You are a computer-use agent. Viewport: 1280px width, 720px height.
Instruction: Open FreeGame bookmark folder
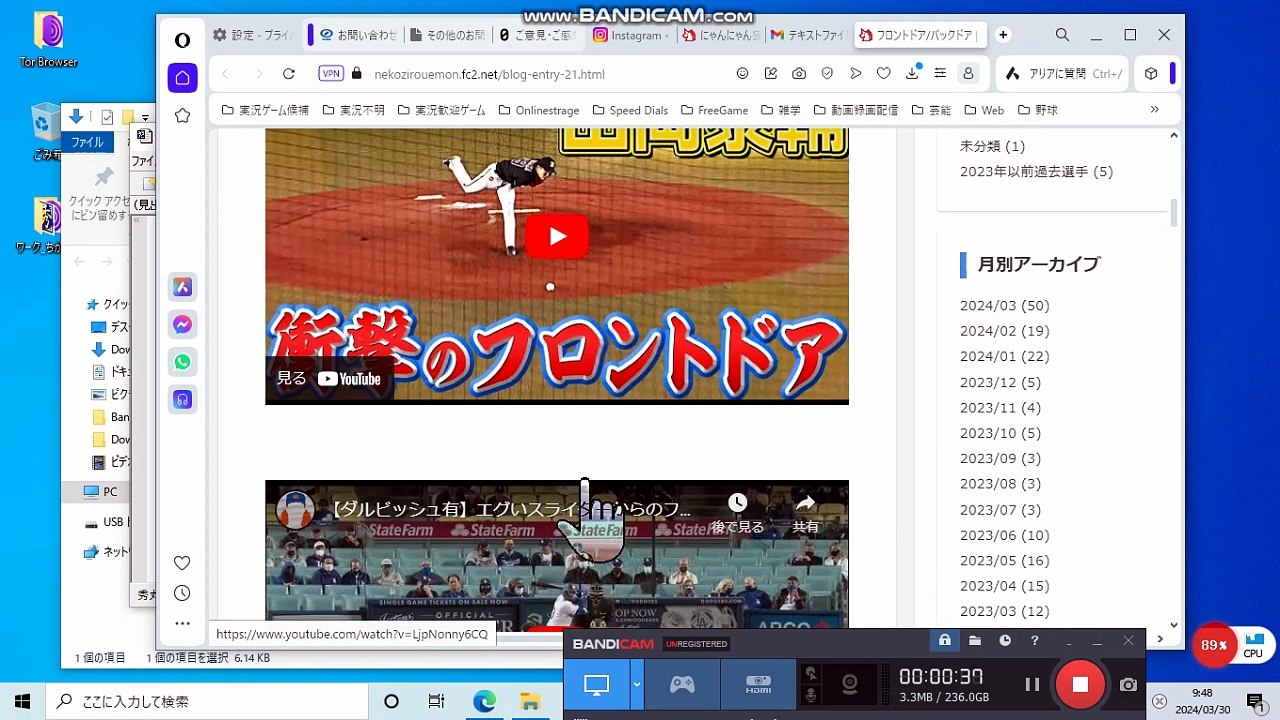pyautogui.click(x=714, y=110)
